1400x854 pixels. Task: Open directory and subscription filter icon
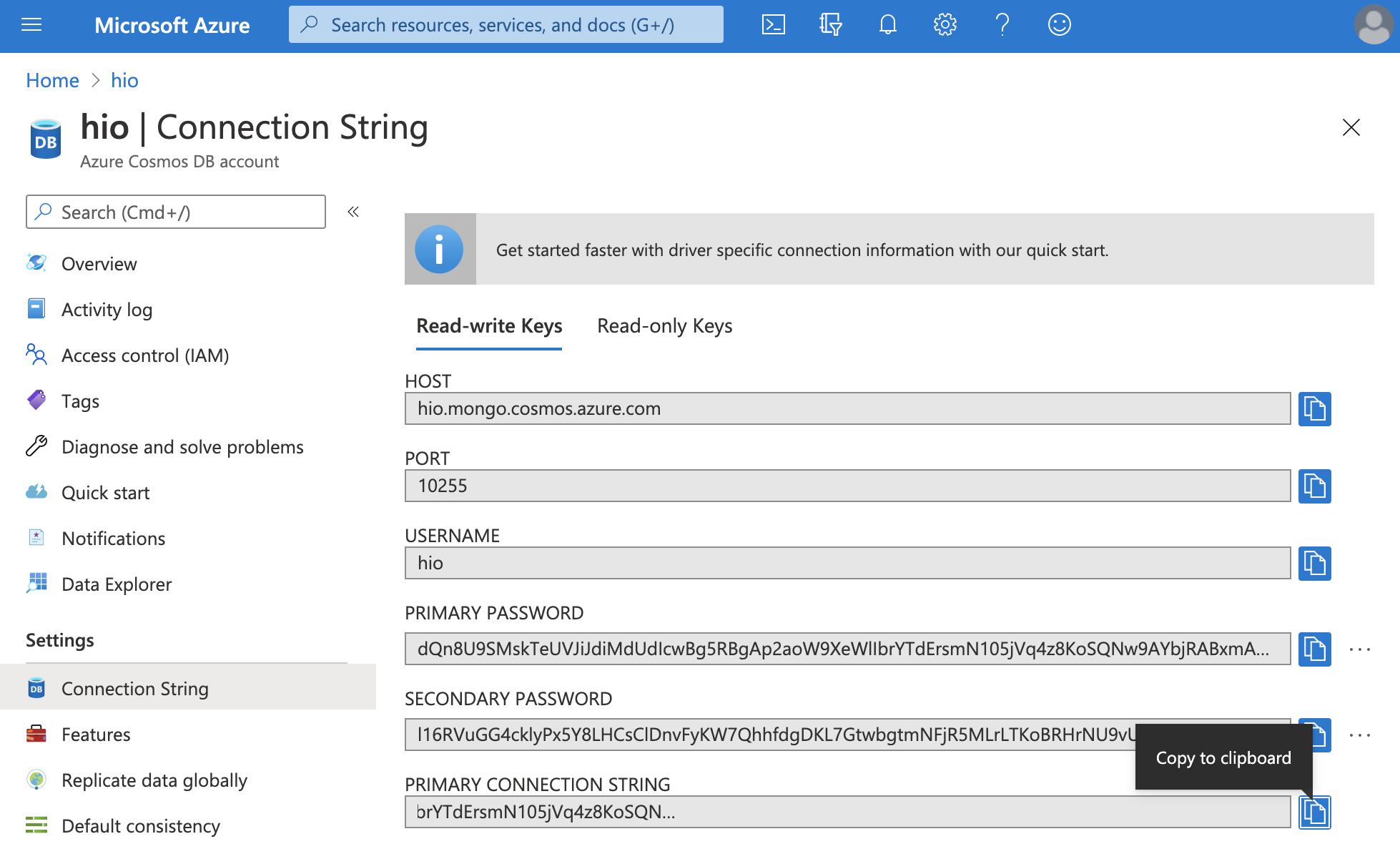(x=830, y=25)
